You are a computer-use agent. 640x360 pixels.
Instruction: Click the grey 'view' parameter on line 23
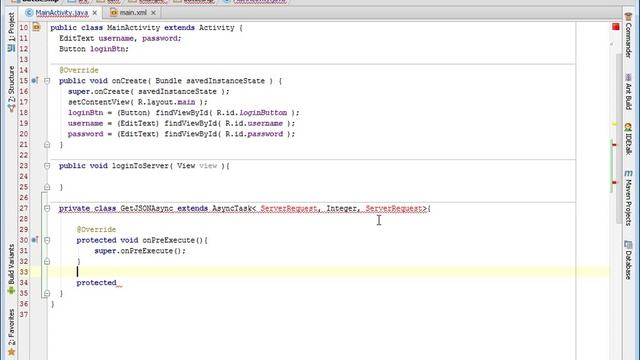coord(208,166)
